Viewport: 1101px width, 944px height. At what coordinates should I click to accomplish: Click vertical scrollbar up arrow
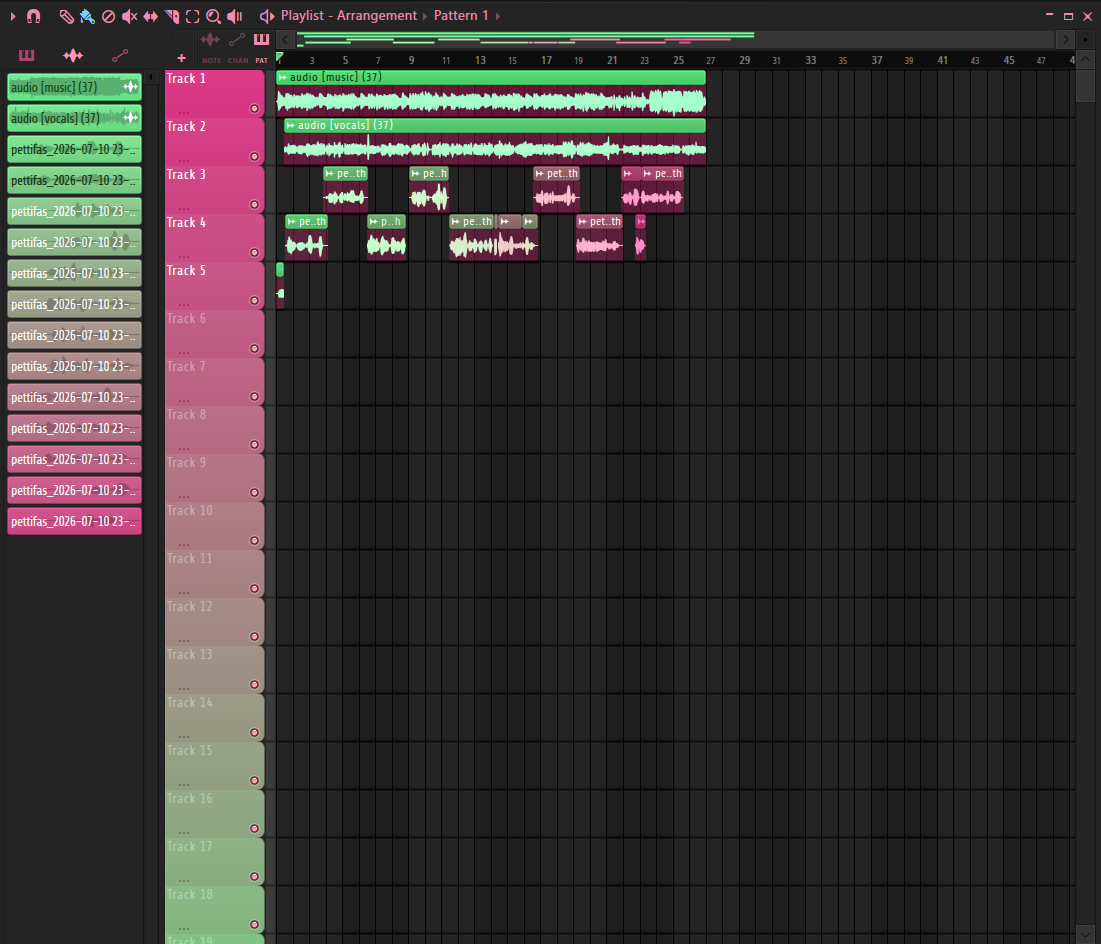pos(1086,60)
